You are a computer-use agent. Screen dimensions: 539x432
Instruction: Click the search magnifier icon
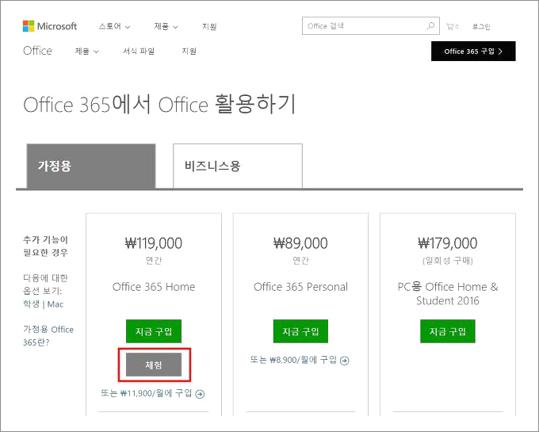click(430, 26)
